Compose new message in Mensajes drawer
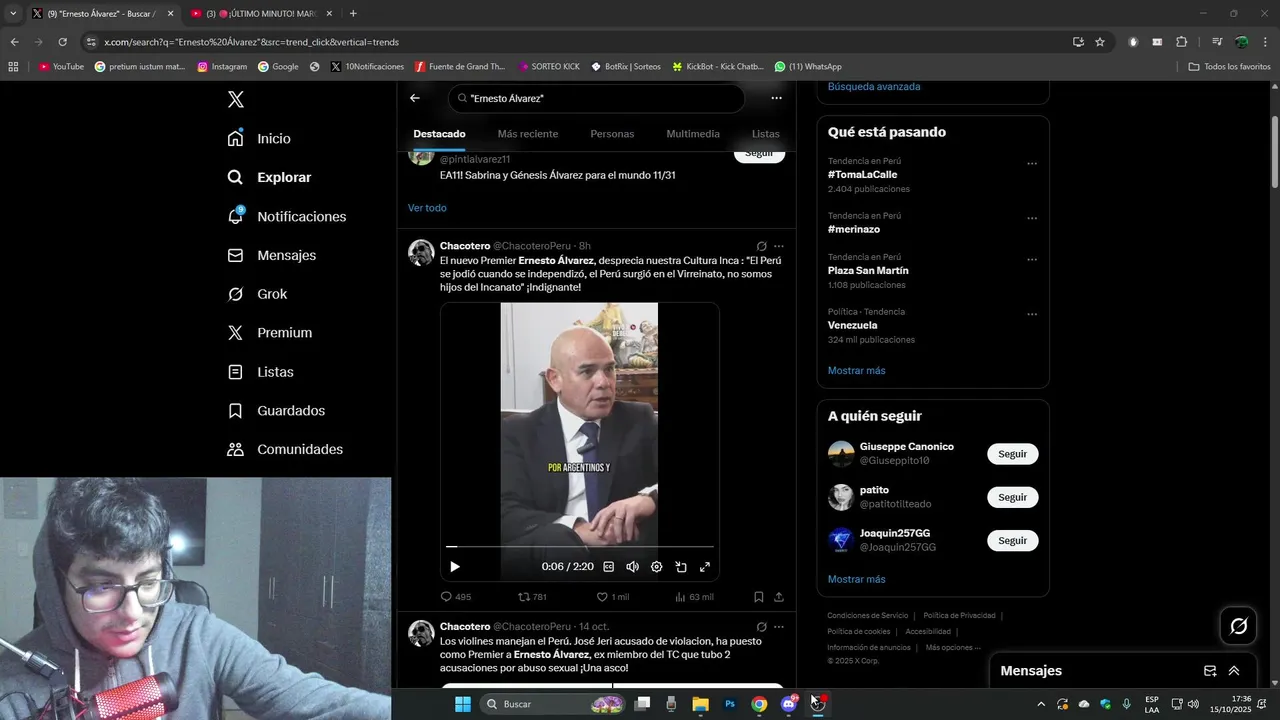 click(1210, 671)
